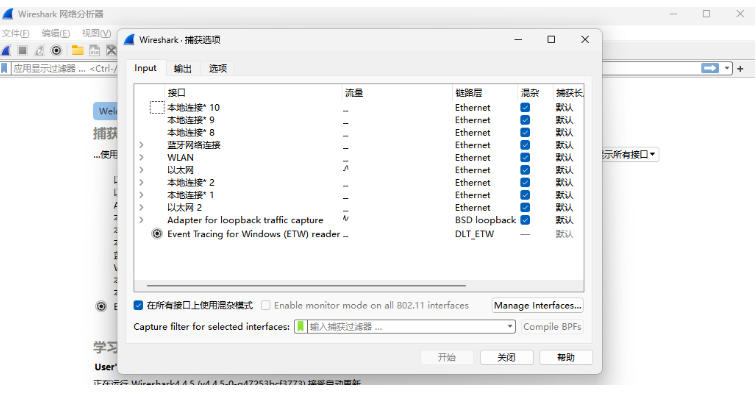
Task: Expand the 蓝牙网络连接 interface
Action: [141, 145]
